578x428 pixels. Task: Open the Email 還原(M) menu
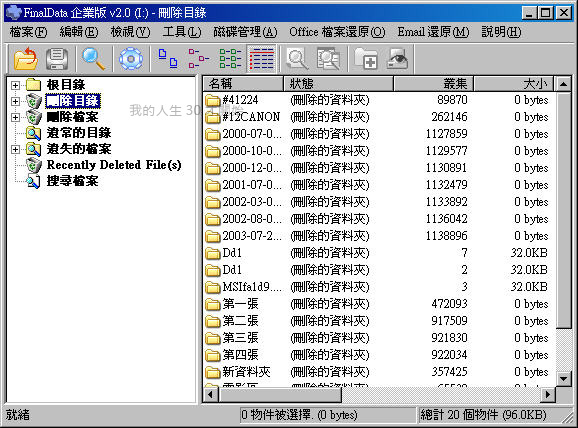[433, 32]
